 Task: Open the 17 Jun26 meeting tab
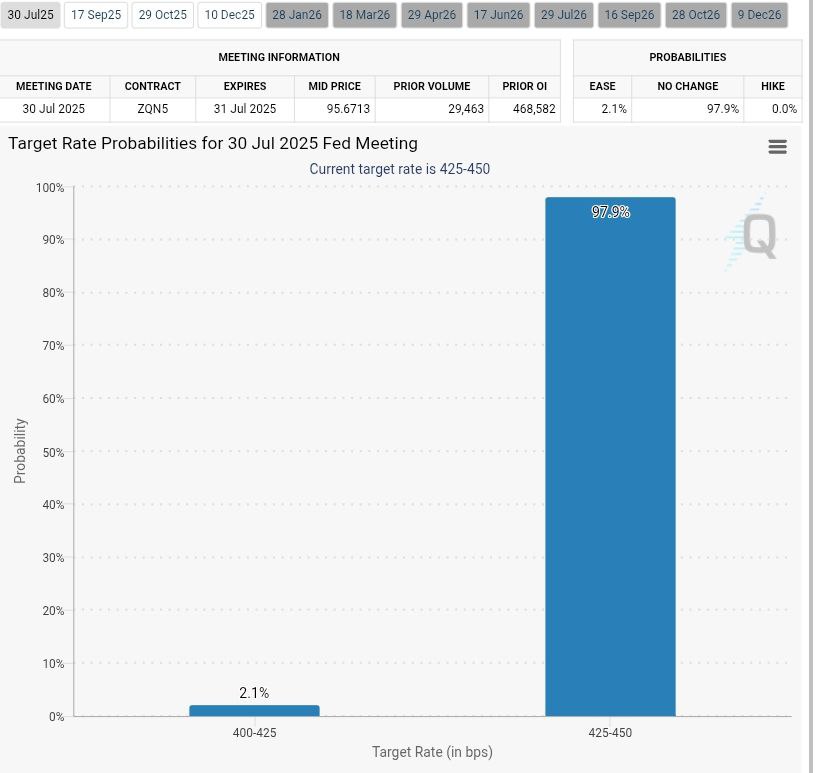click(x=498, y=15)
